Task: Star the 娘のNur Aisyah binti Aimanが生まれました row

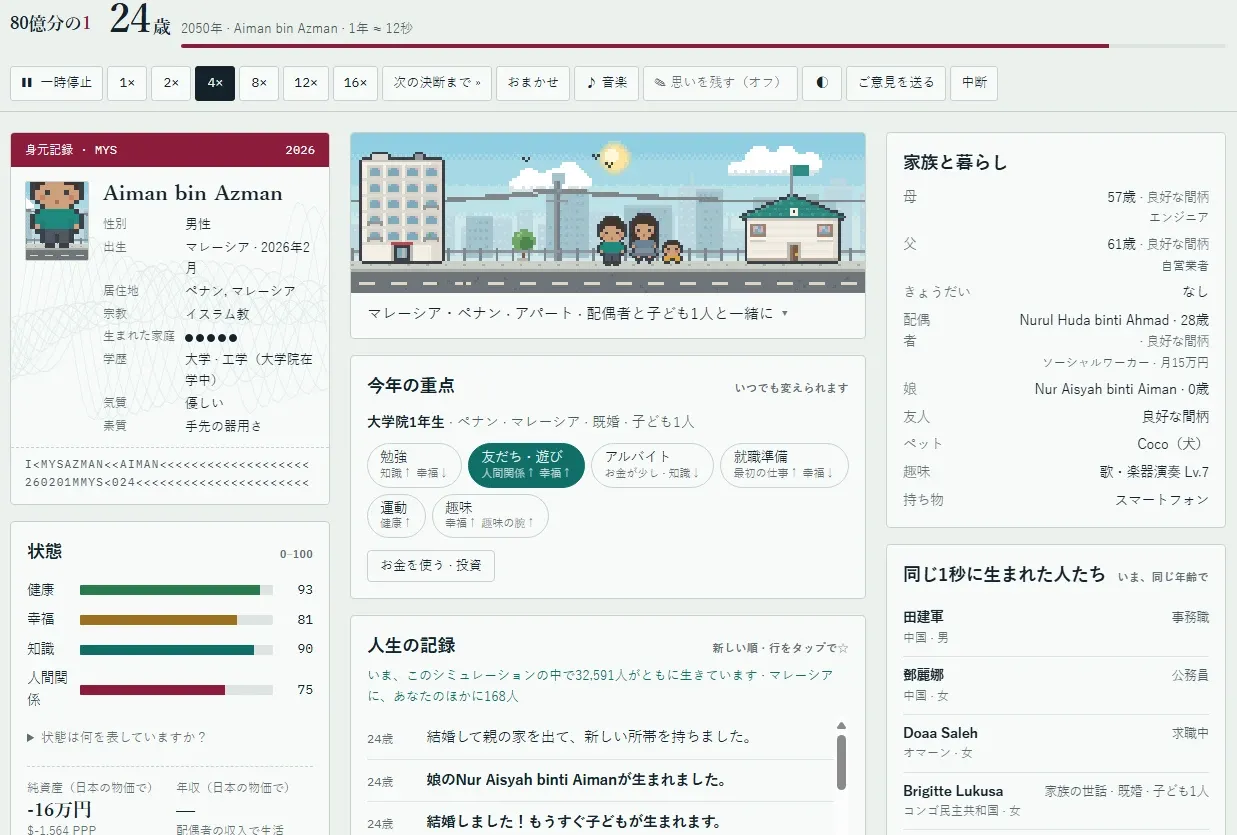Action: tap(600, 781)
